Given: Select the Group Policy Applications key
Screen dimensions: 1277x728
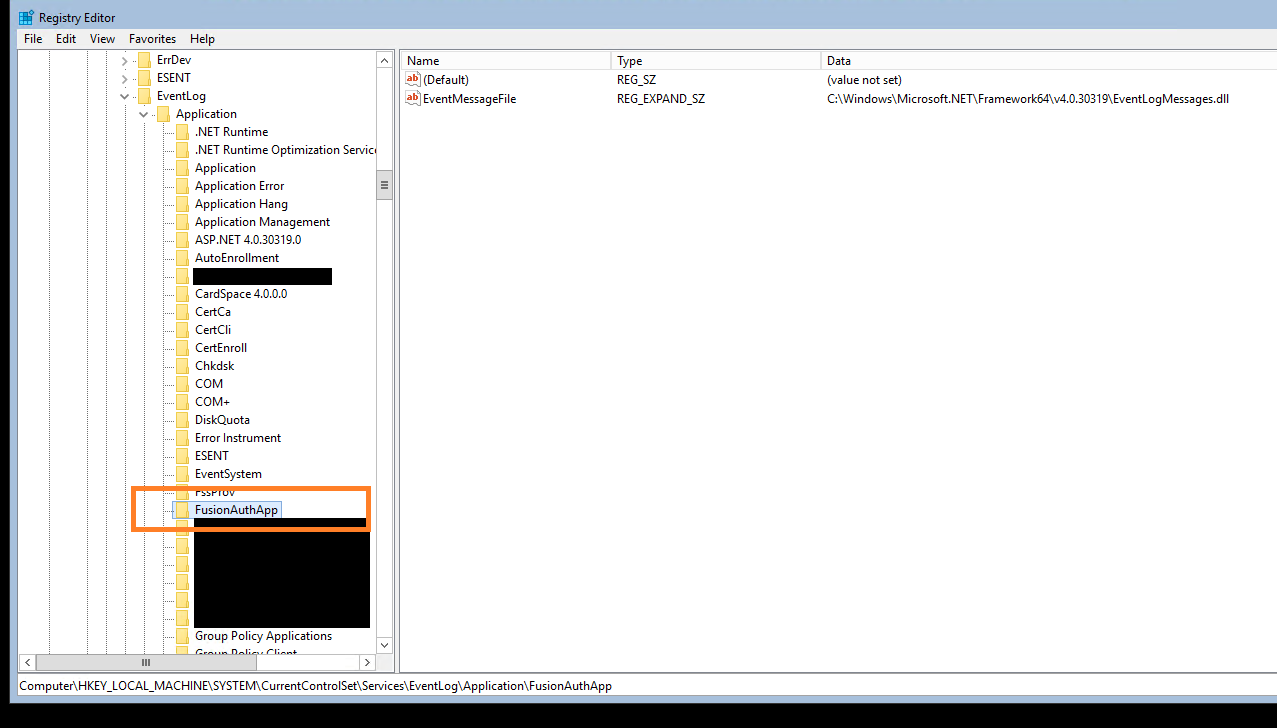Looking at the screenshot, I should click(264, 635).
